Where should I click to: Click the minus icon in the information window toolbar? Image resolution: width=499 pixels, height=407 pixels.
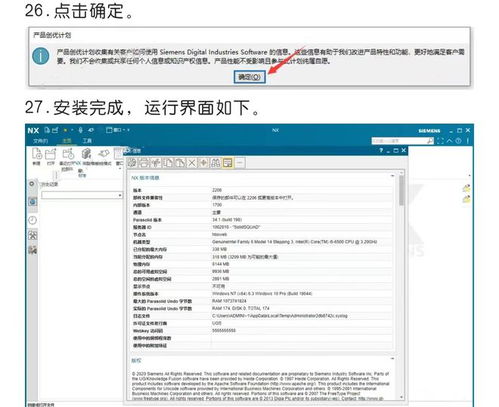click(x=240, y=163)
